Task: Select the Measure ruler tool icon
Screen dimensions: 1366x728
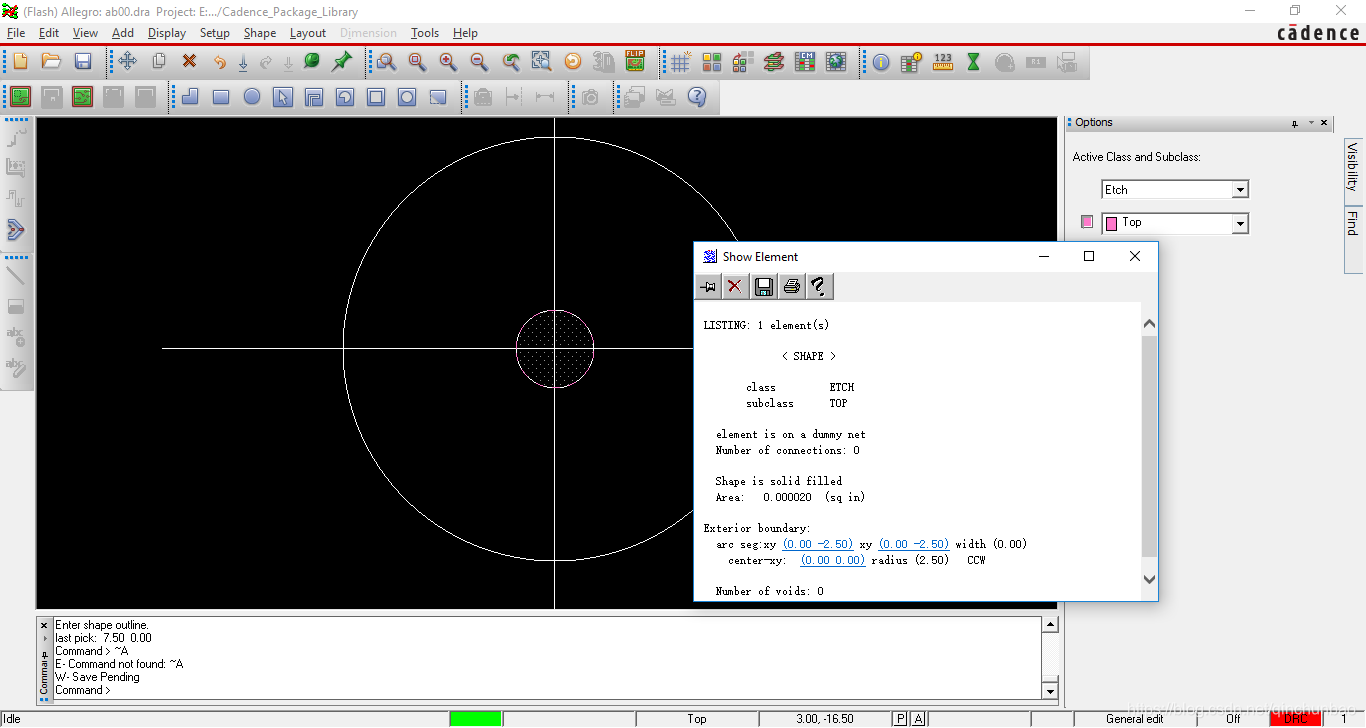Action: (942, 62)
